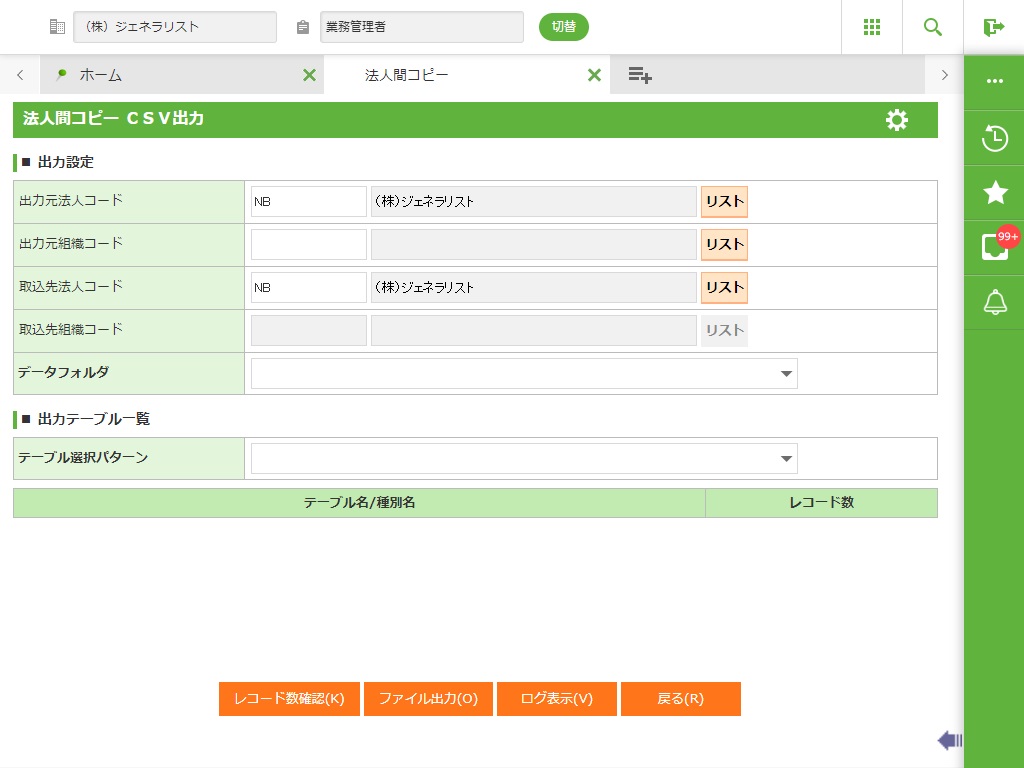
Task: Open favorites star icon in sidebar
Action: [x=994, y=193]
